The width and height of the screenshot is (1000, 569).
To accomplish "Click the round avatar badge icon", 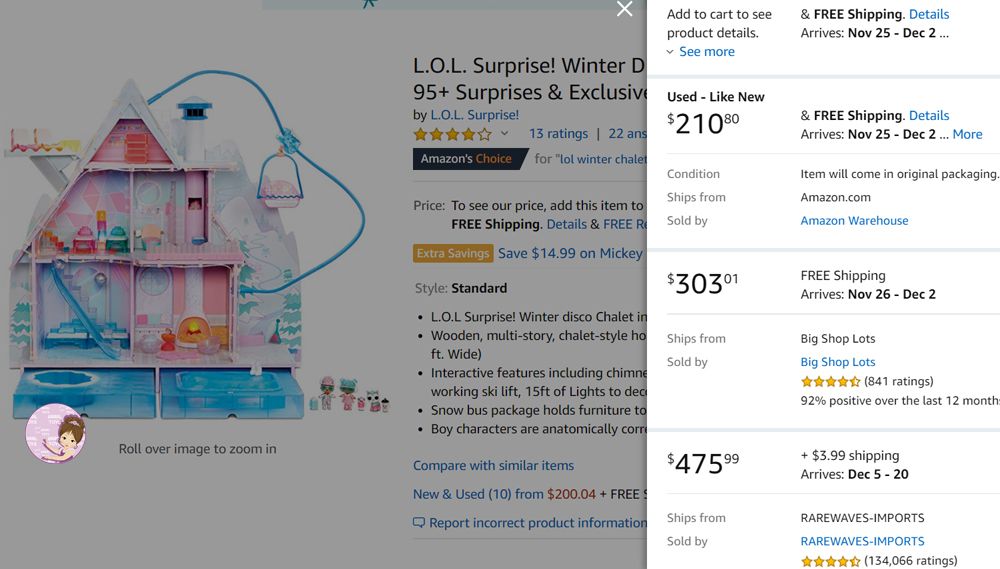I will (x=56, y=433).
